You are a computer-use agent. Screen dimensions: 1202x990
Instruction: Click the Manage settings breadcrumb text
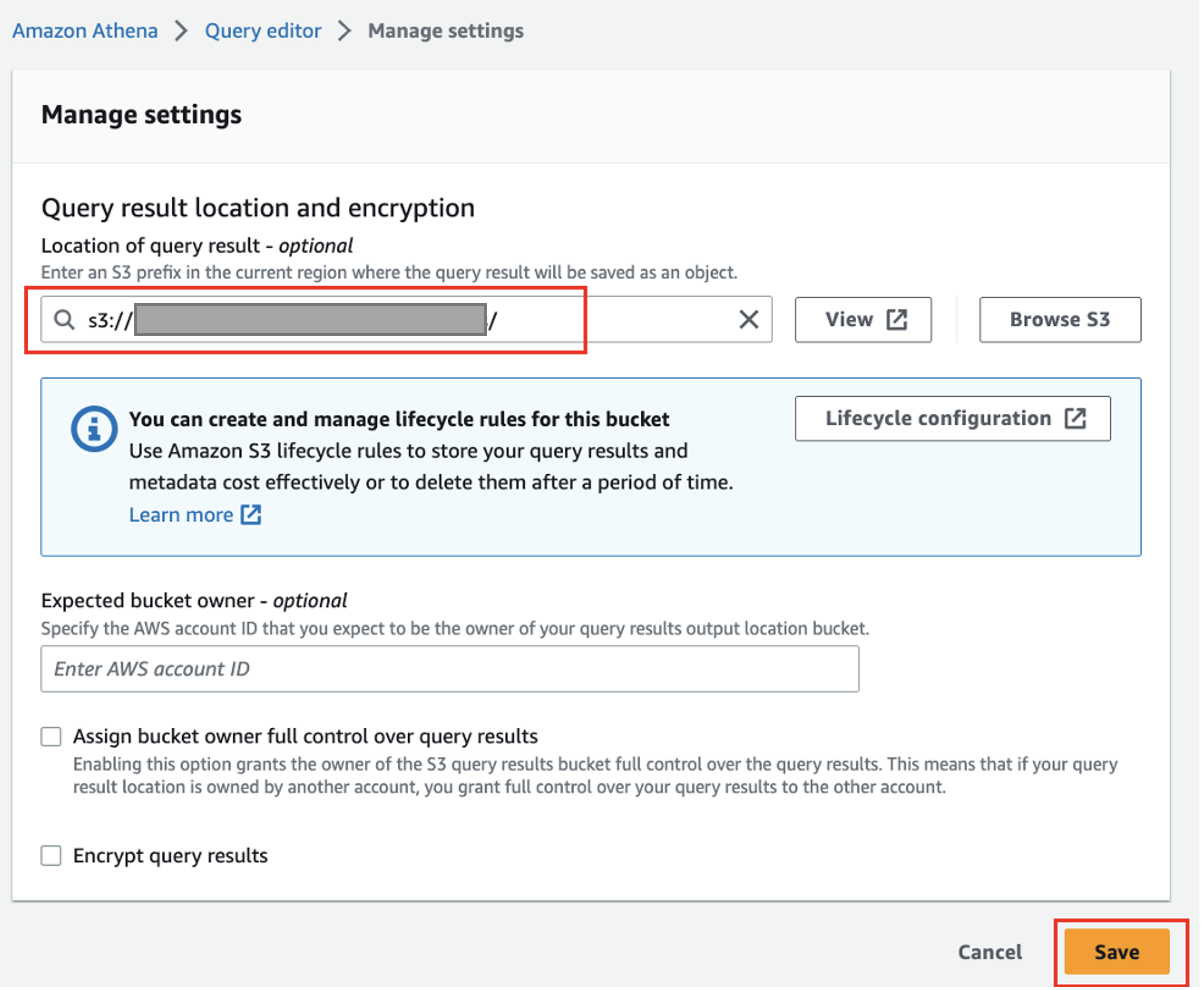446,31
